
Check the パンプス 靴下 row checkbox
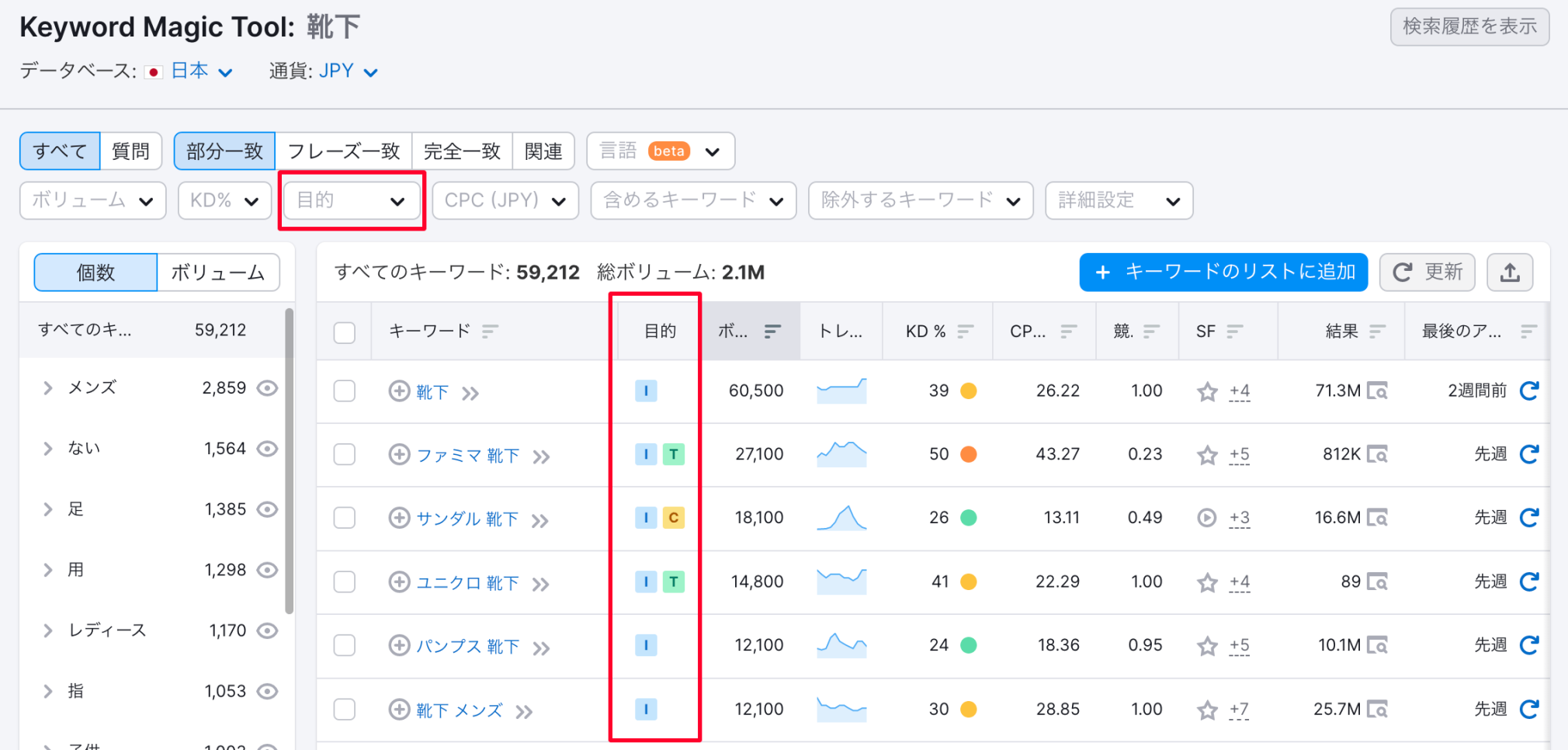(345, 645)
